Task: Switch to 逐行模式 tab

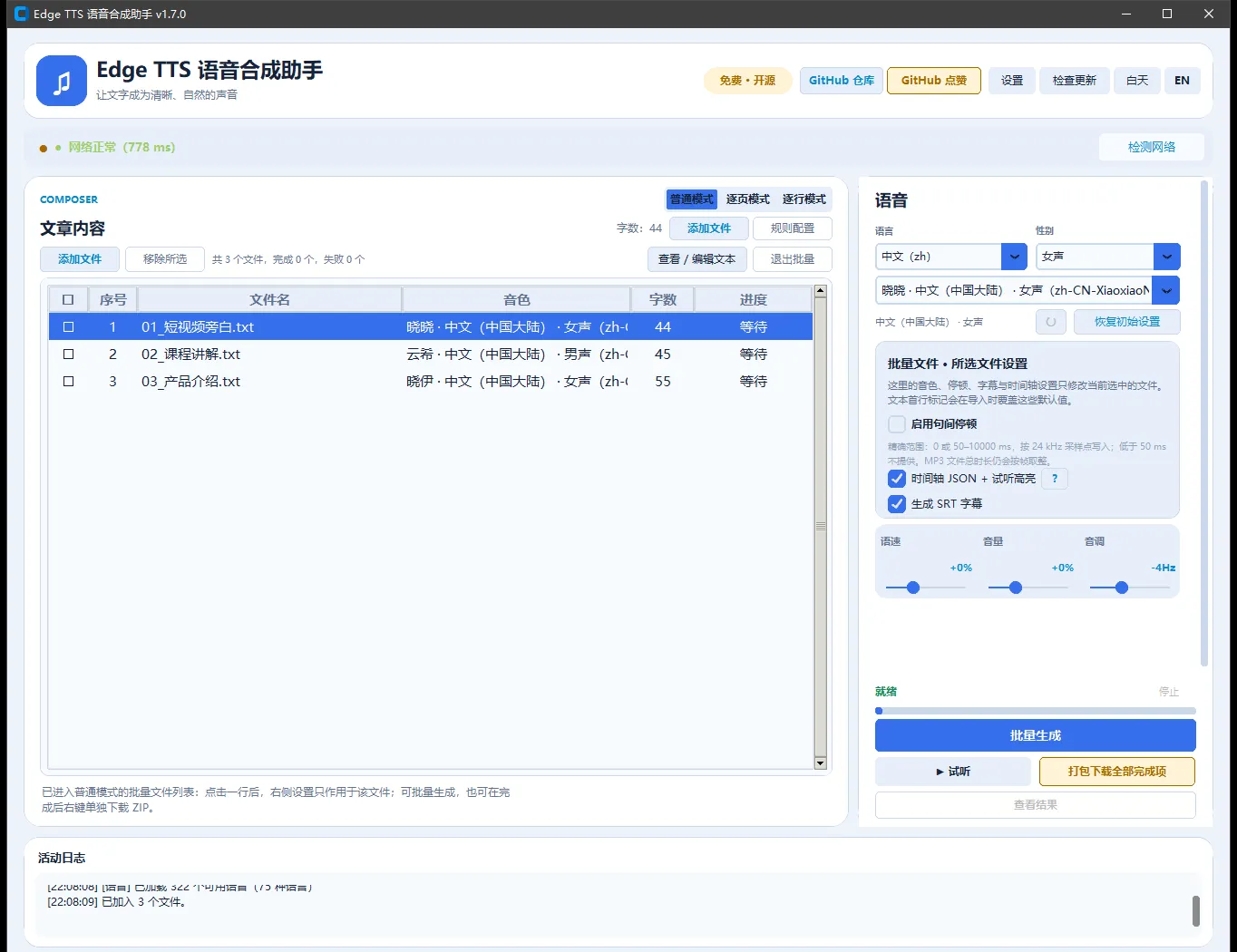Action: (804, 199)
